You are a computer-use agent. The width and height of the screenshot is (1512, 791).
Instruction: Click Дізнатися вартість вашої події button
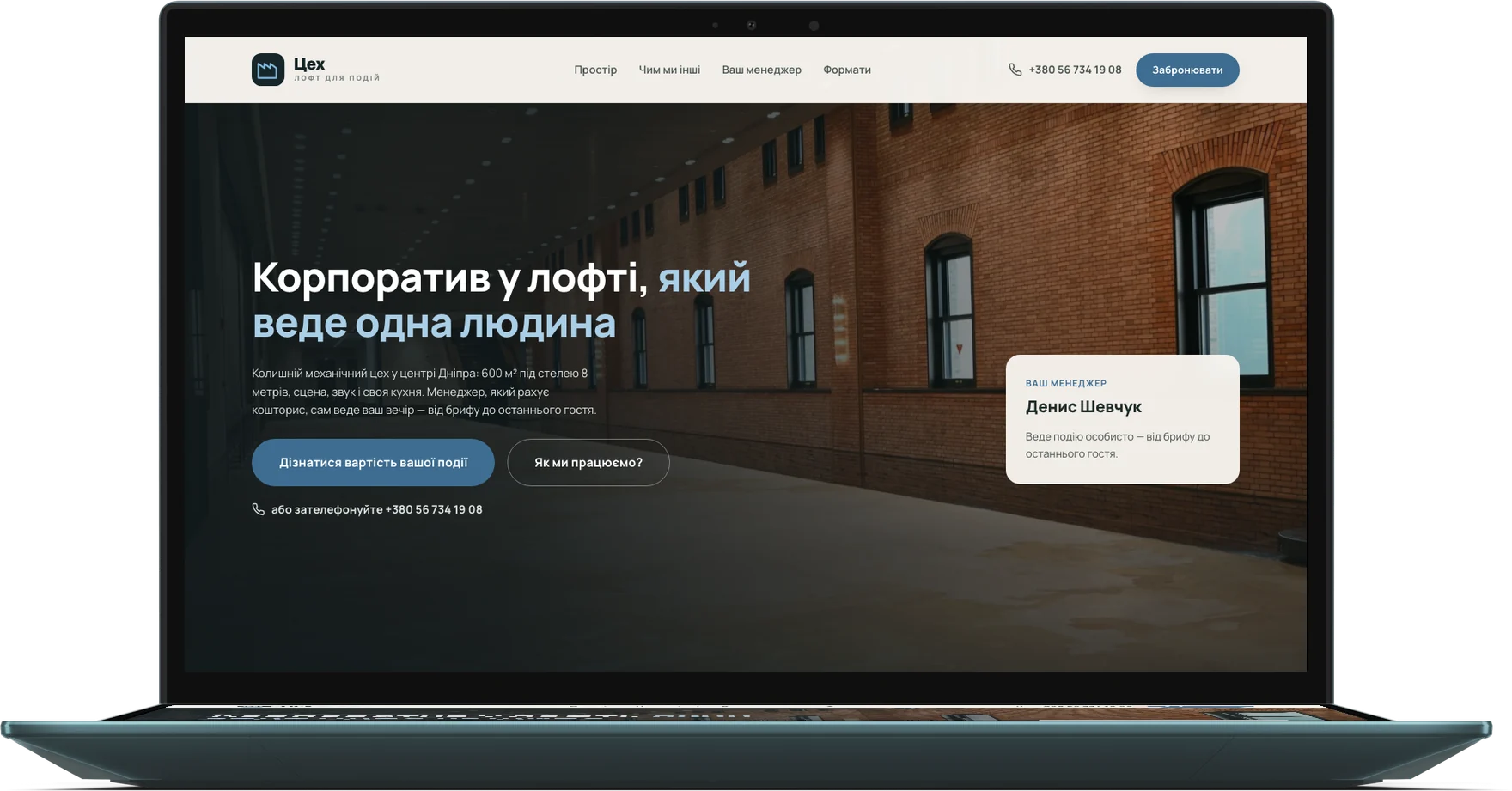pyautogui.click(x=373, y=462)
